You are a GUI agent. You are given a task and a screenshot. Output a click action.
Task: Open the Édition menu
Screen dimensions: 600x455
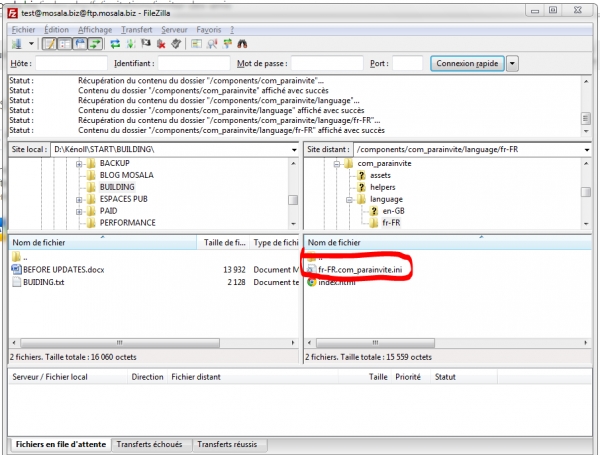[x=56, y=29]
